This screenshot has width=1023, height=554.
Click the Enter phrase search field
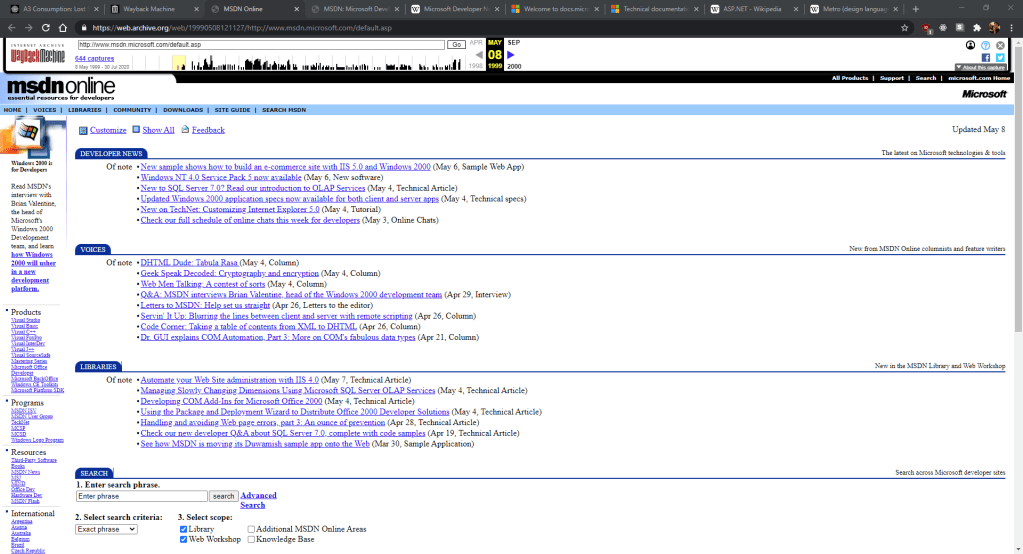pos(141,496)
